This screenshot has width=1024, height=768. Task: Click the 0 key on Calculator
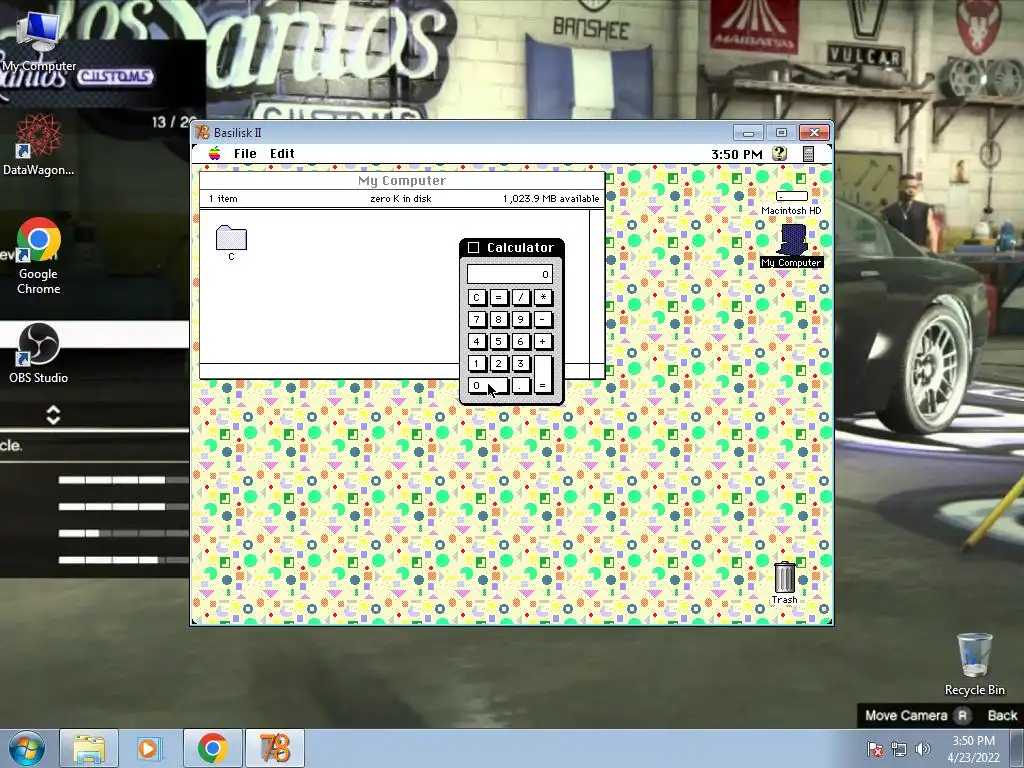pyautogui.click(x=488, y=385)
